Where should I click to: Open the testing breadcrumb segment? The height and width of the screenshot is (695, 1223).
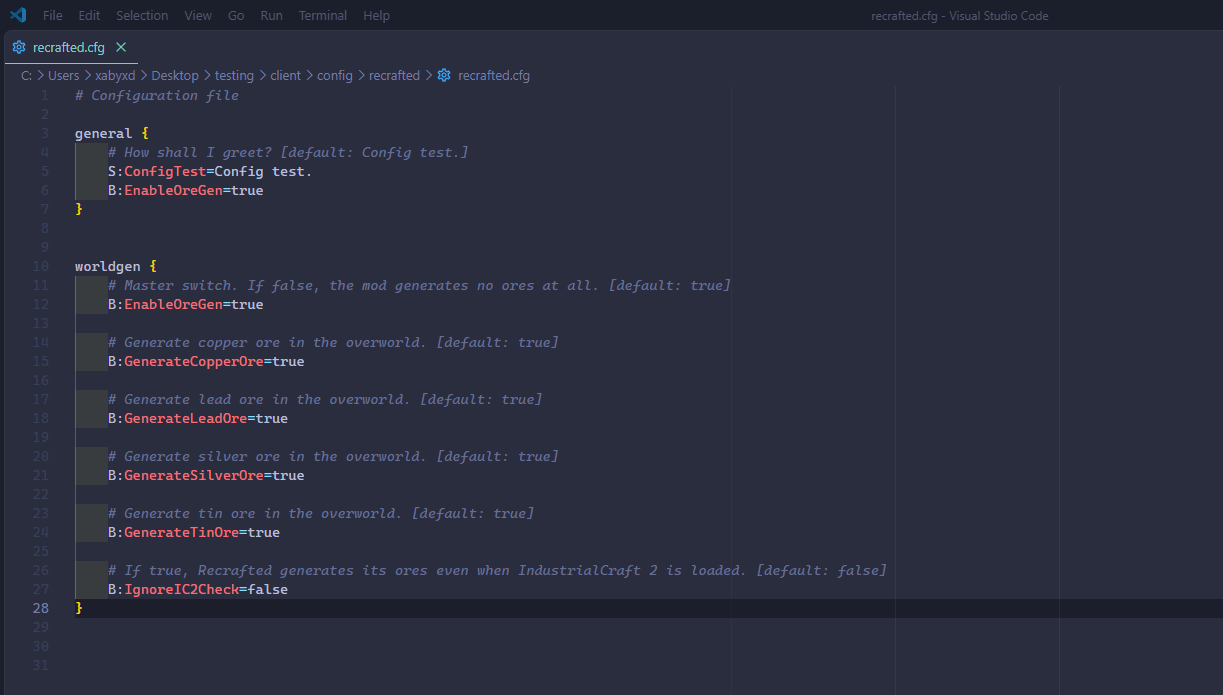click(x=235, y=75)
